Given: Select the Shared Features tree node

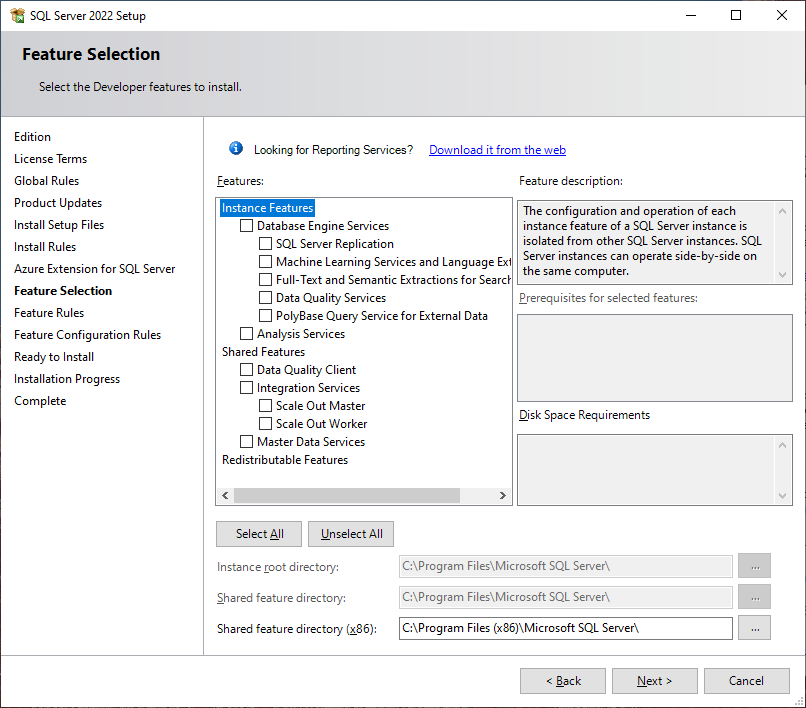Looking at the screenshot, I should click(x=263, y=352).
